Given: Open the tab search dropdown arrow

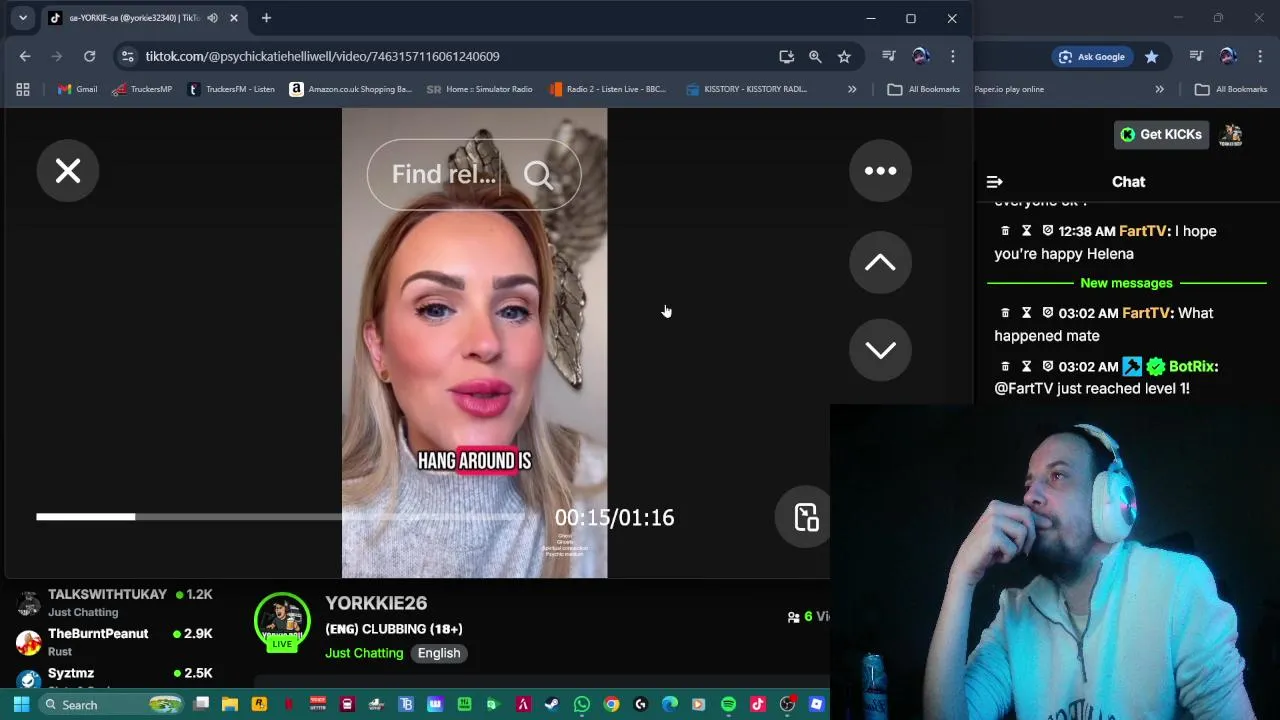Looking at the screenshot, I should [x=22, y=18].
